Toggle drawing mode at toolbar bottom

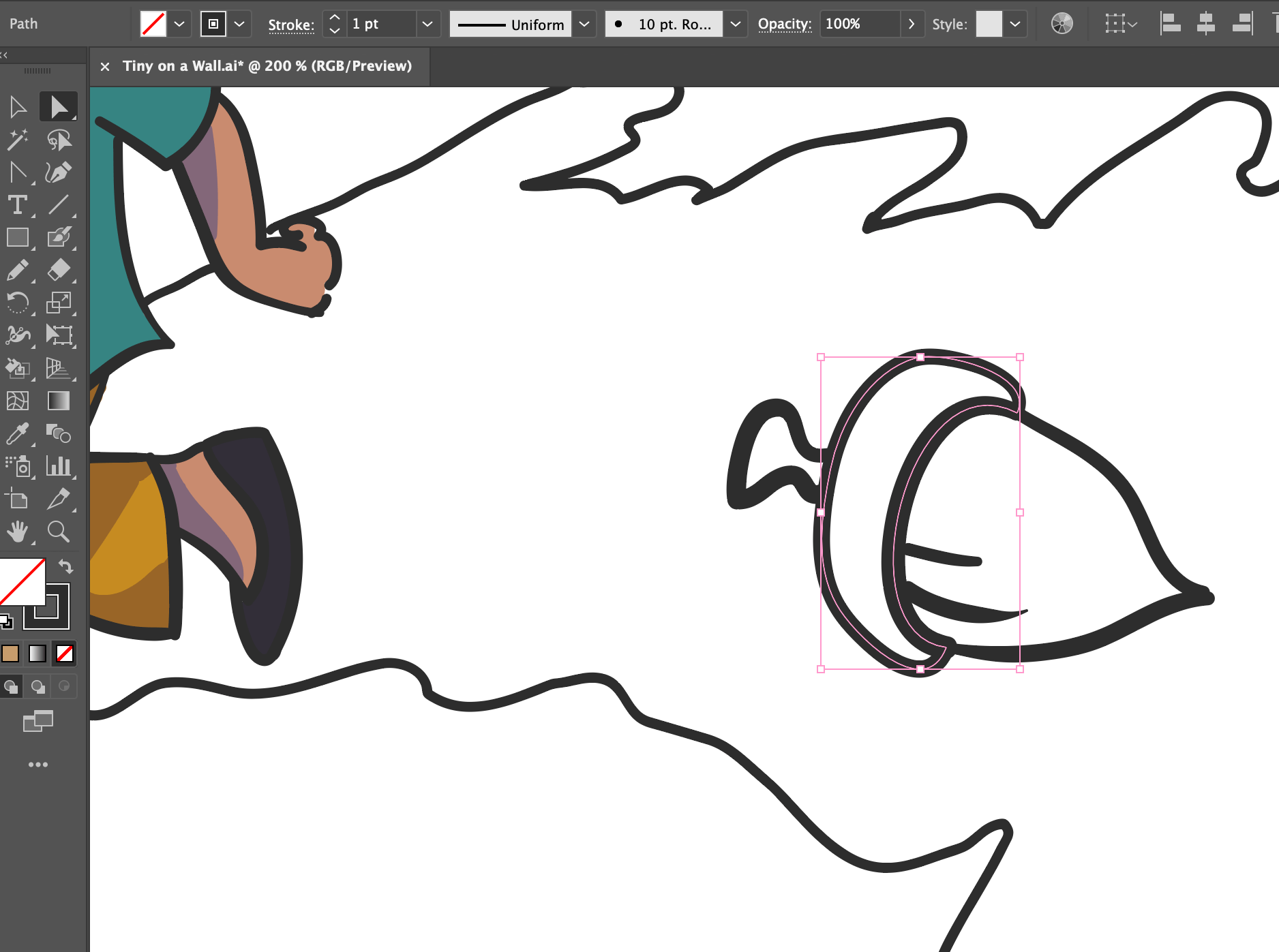click(12, 686)
